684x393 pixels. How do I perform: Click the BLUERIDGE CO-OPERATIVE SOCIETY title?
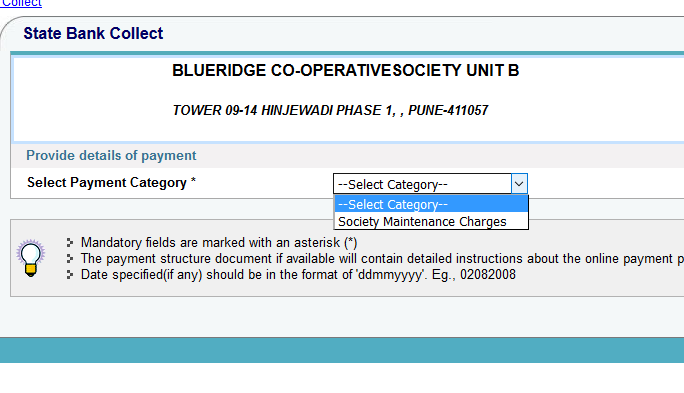pyautogui.click(x=345, y=71)
